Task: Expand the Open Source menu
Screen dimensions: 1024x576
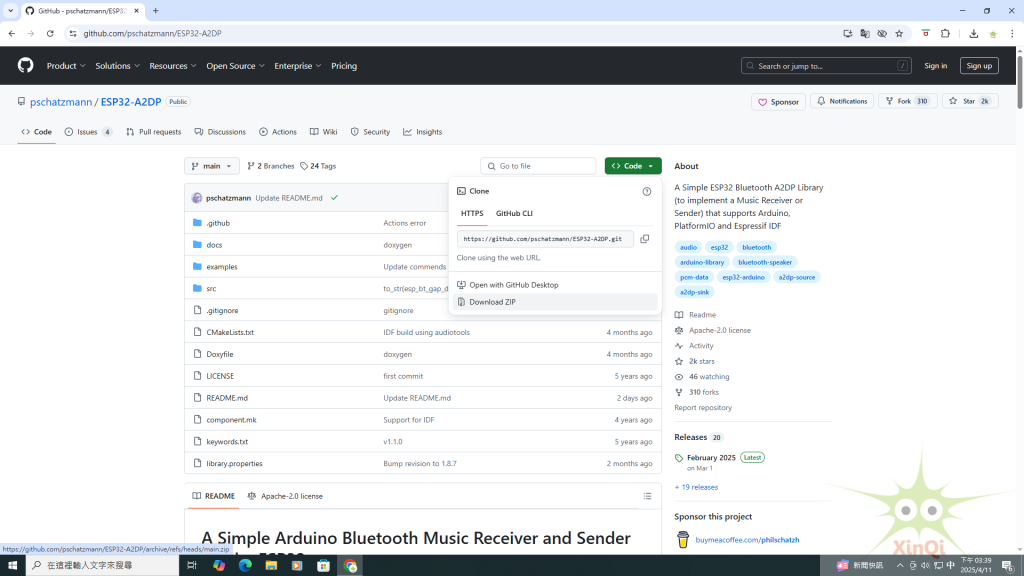Action: 235,66
